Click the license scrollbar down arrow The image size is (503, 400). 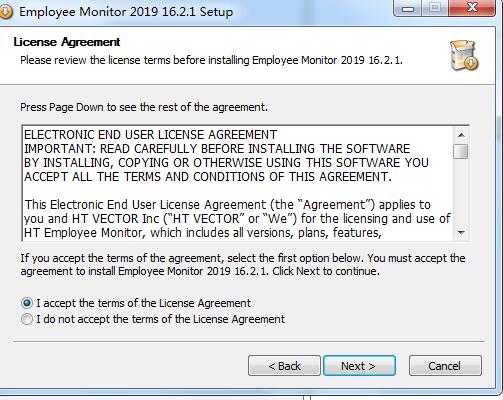point(461,232)
